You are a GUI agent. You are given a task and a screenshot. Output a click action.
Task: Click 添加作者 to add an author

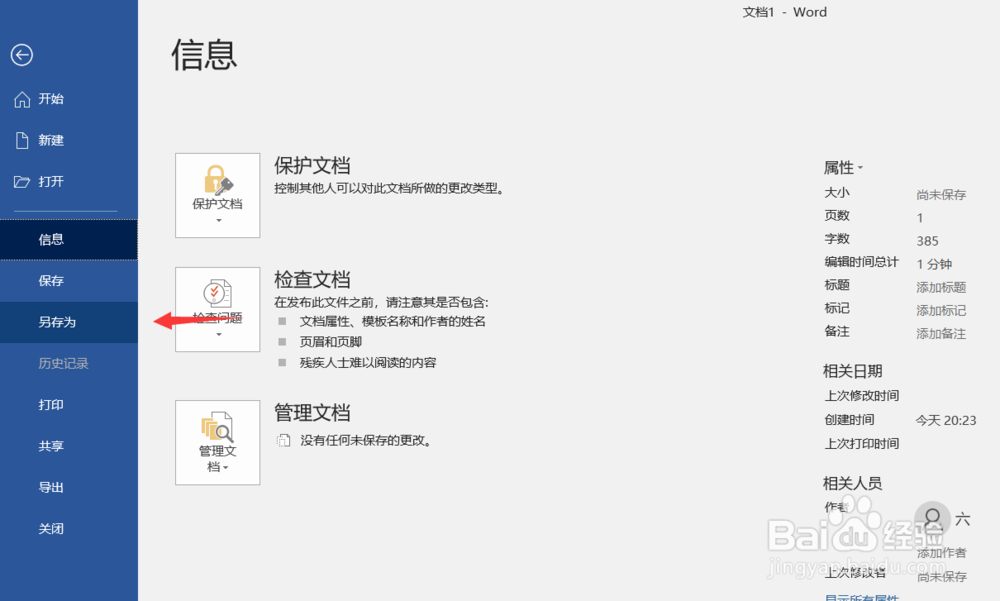tap(940, 551)
